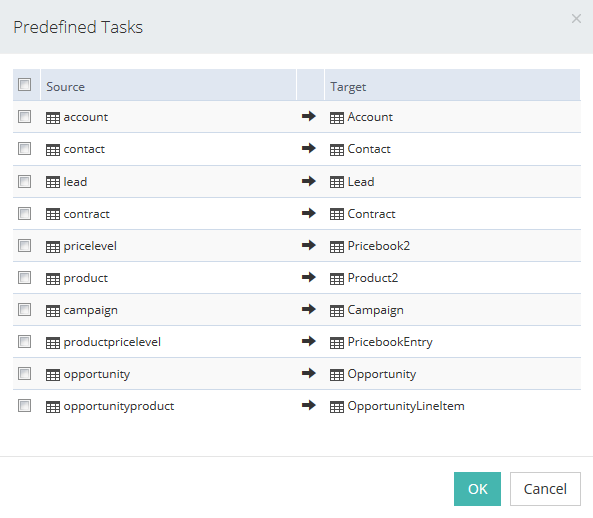Click table icon beside productpricelevel
This screenshot has height=518, width=593.
coord(53,343)
